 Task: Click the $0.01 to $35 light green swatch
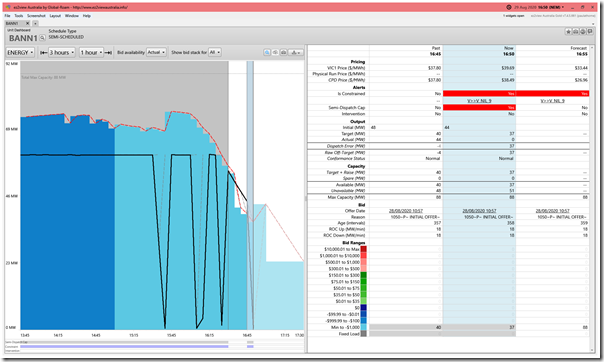[363, 301]
